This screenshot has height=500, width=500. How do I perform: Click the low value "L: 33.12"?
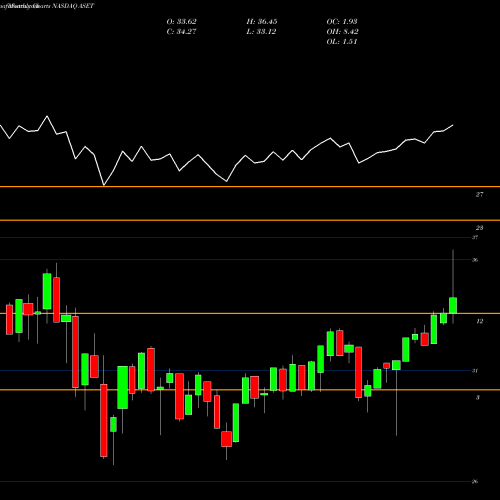[261, 32]
